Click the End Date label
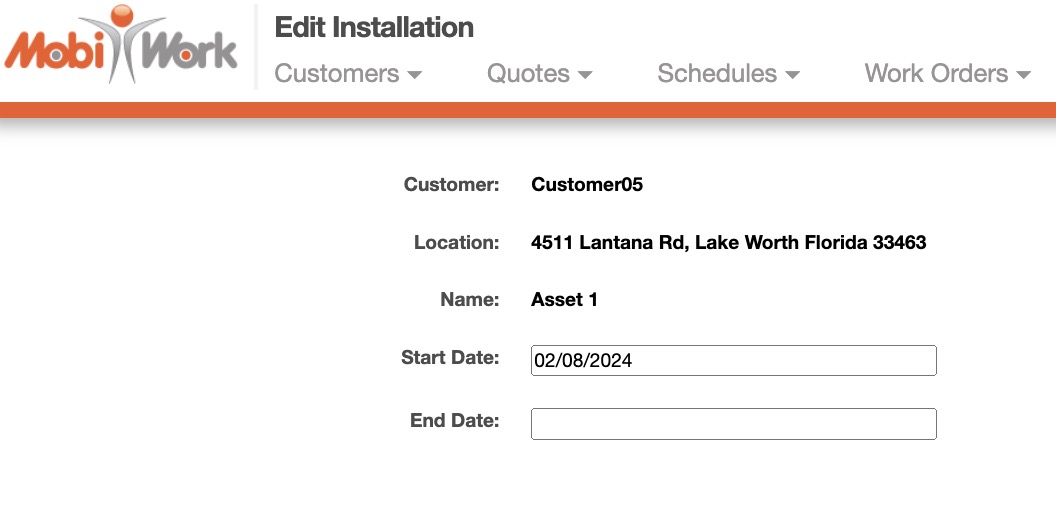 pos(454,421)
